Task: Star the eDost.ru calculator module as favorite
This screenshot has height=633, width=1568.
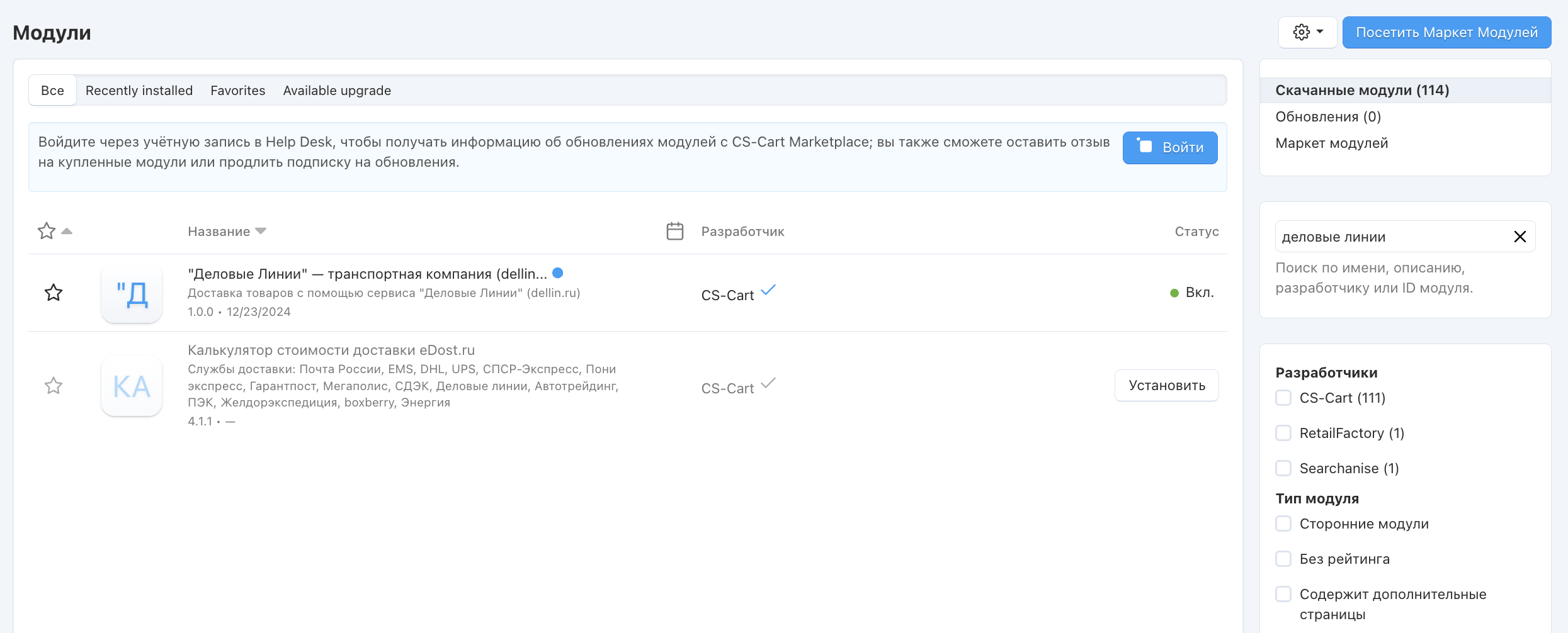Action: [x=54, y=386]
